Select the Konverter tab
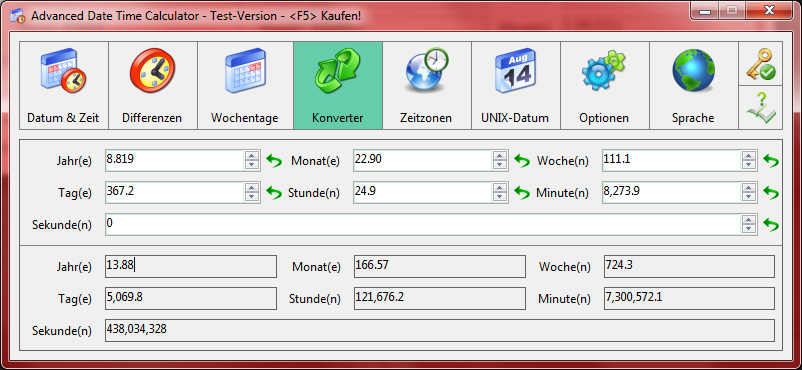 (338, 85)
